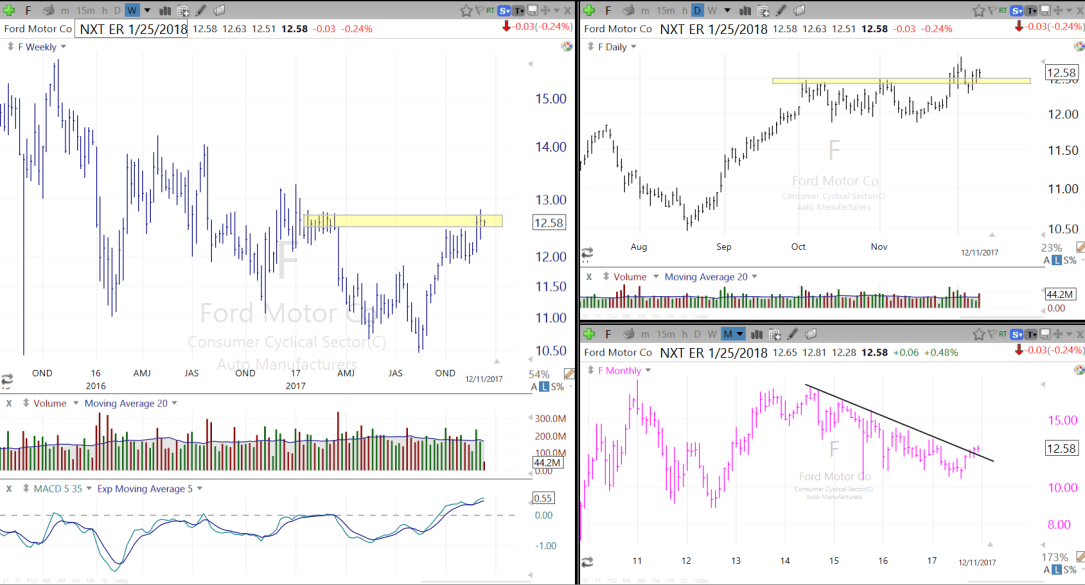Click the color wheel icon on weekly chart

[567, 47]
